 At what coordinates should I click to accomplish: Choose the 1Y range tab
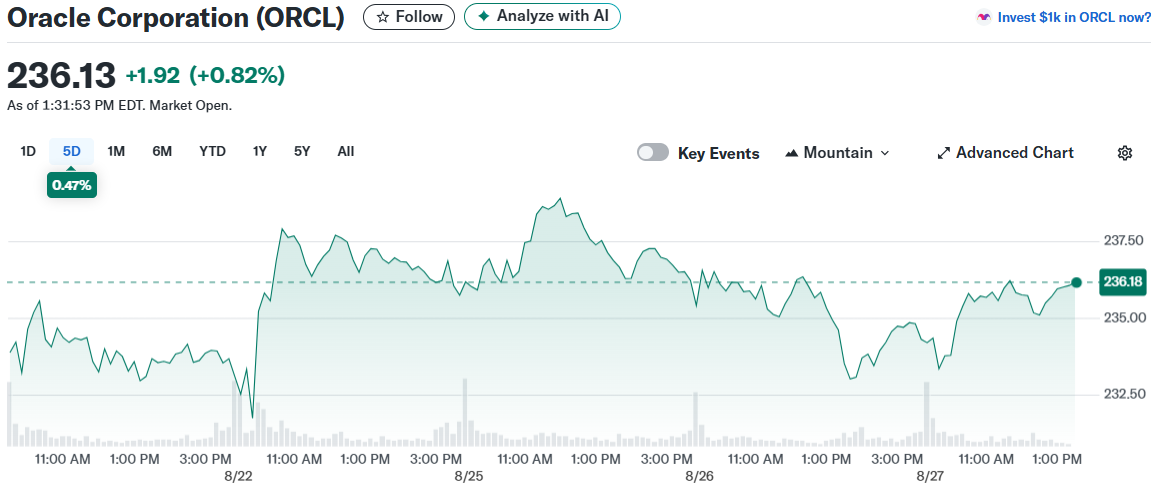point(260,152)
